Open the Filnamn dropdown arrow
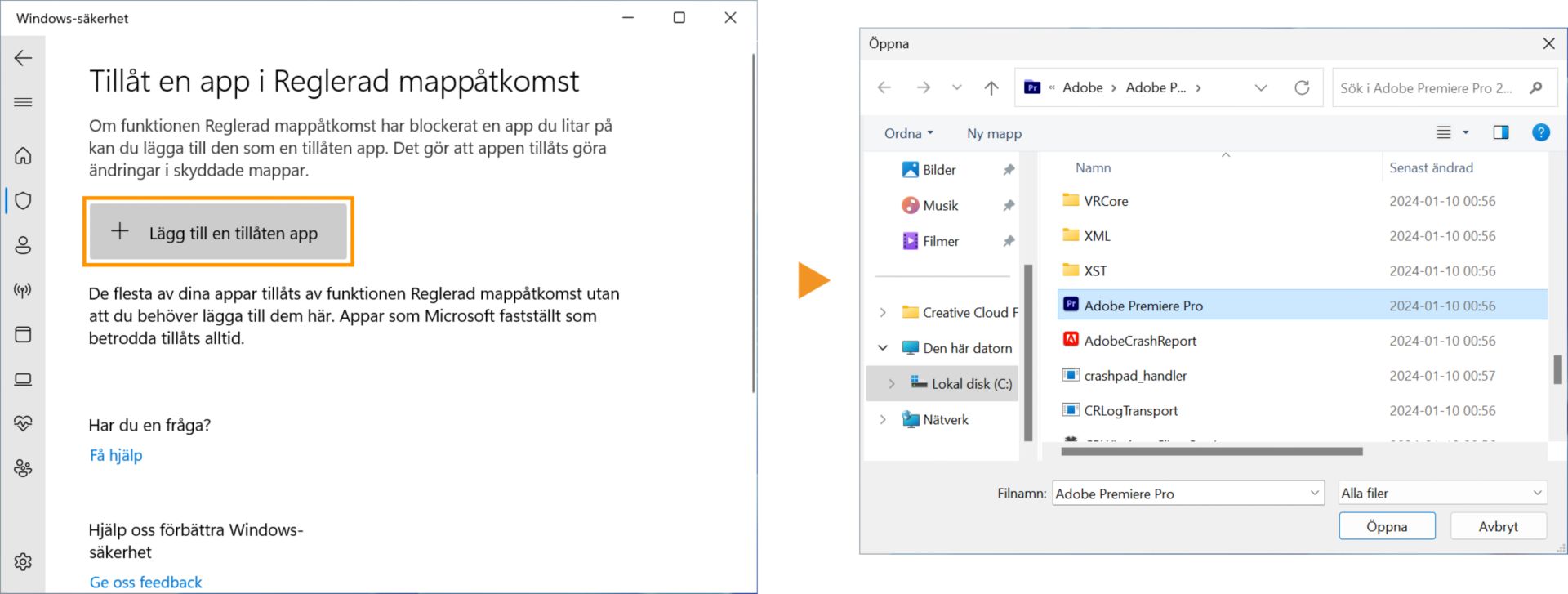The image size is (1568, 594). (x=1315, y=493)
